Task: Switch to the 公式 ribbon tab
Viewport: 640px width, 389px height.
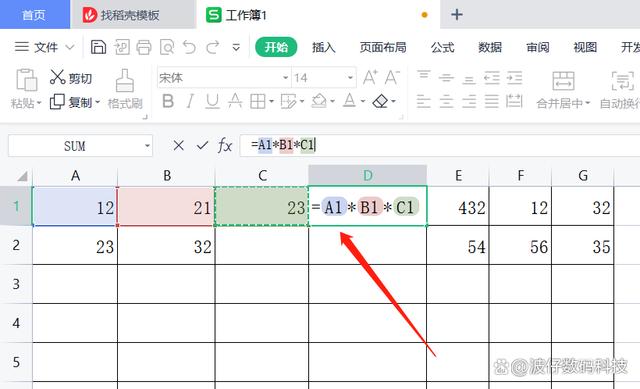Action: [x=442, y=47]
